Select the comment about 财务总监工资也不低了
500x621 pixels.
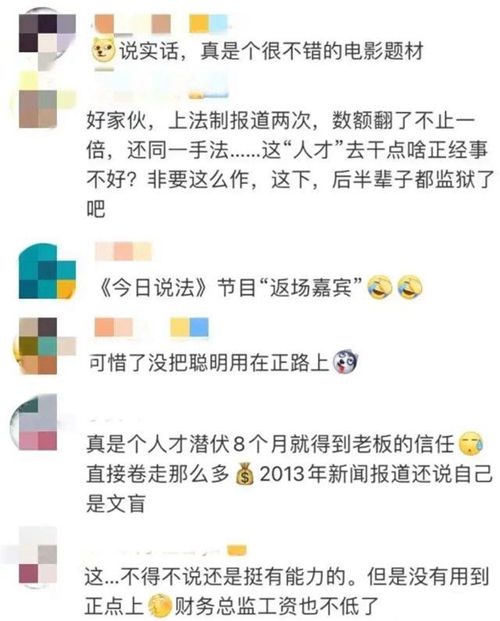[287, 592]
